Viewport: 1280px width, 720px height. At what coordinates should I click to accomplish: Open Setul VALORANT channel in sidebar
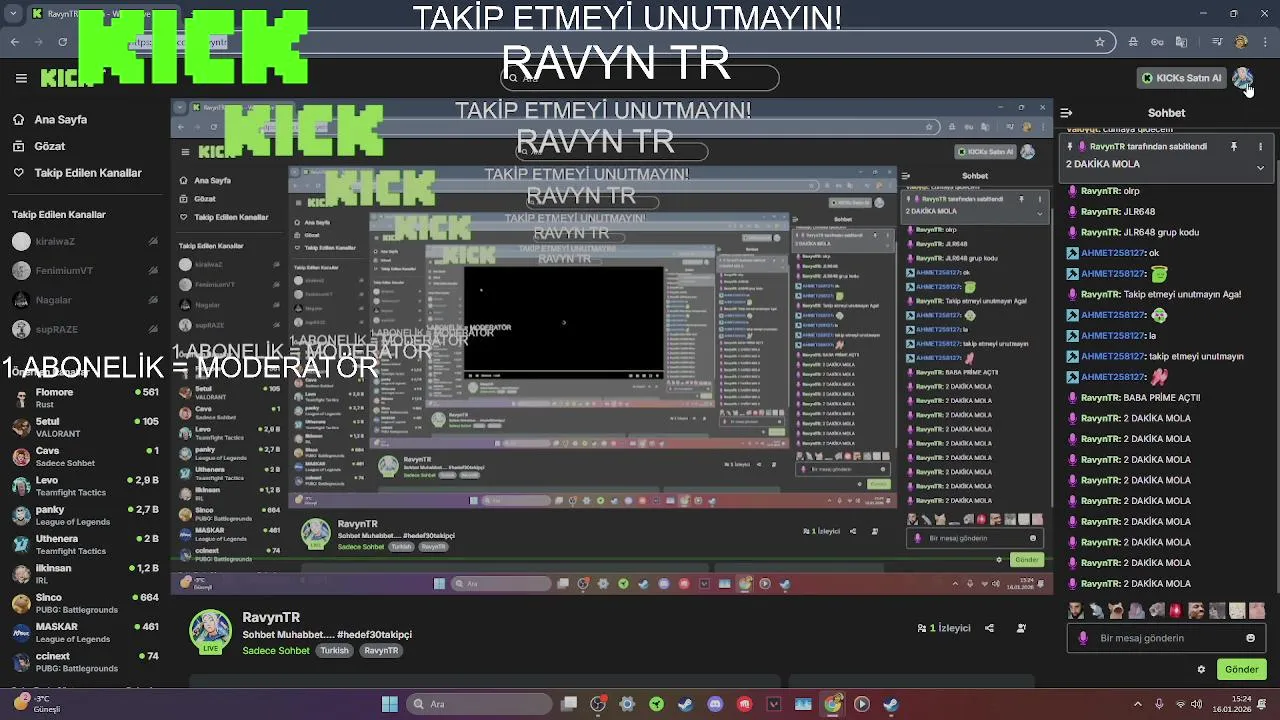click(84, 427)
